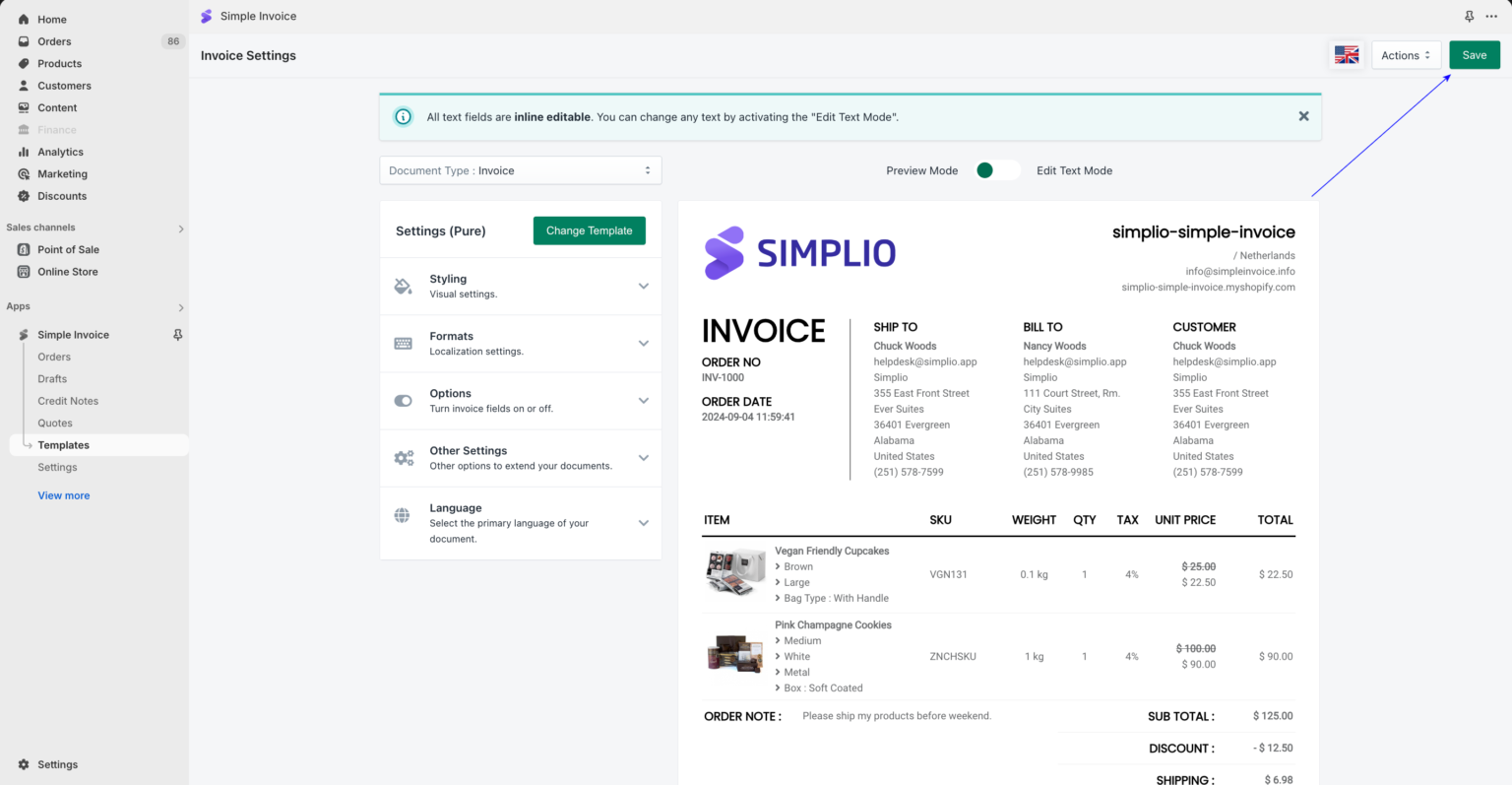
Task: Click the British flag language icon
Action: tap(1346, 54)
